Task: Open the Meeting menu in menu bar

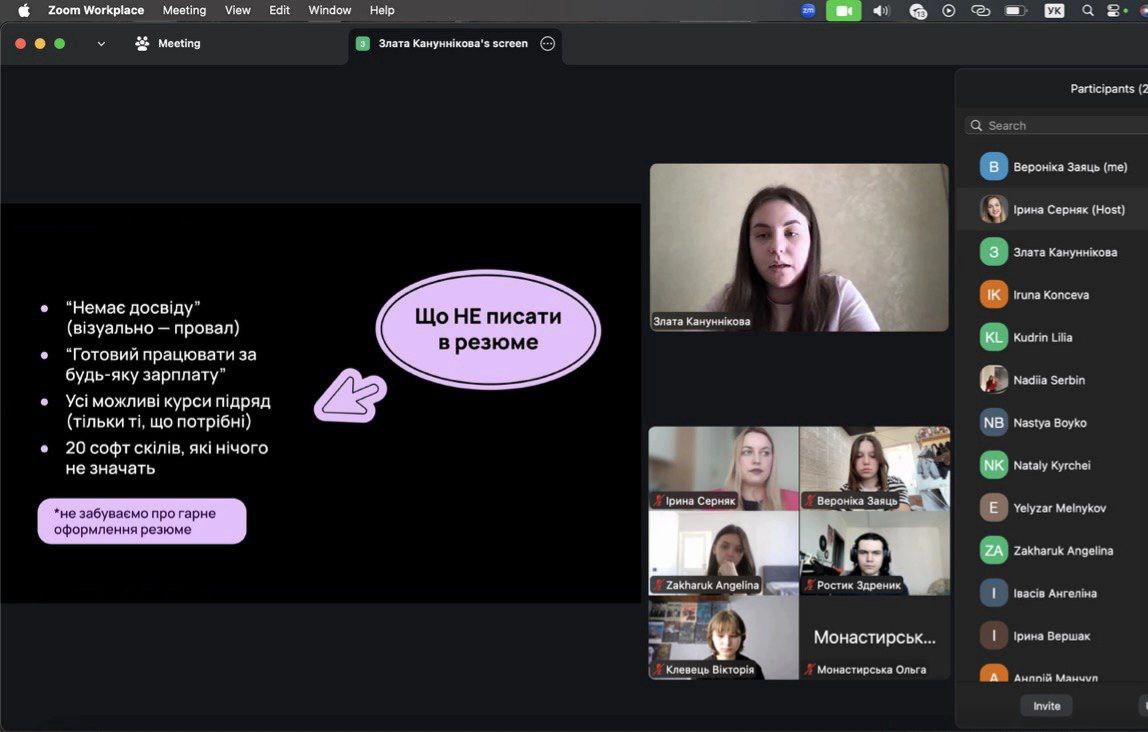Action: click(x=184, y=11)
